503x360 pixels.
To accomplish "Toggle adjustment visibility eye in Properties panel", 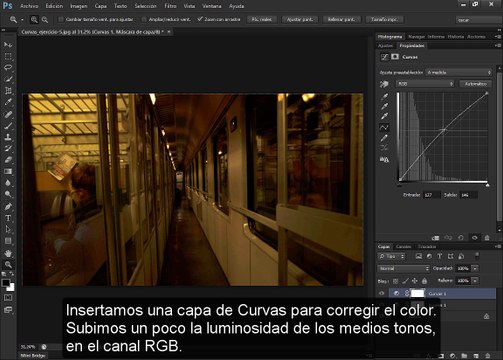I will coord(474,238).
